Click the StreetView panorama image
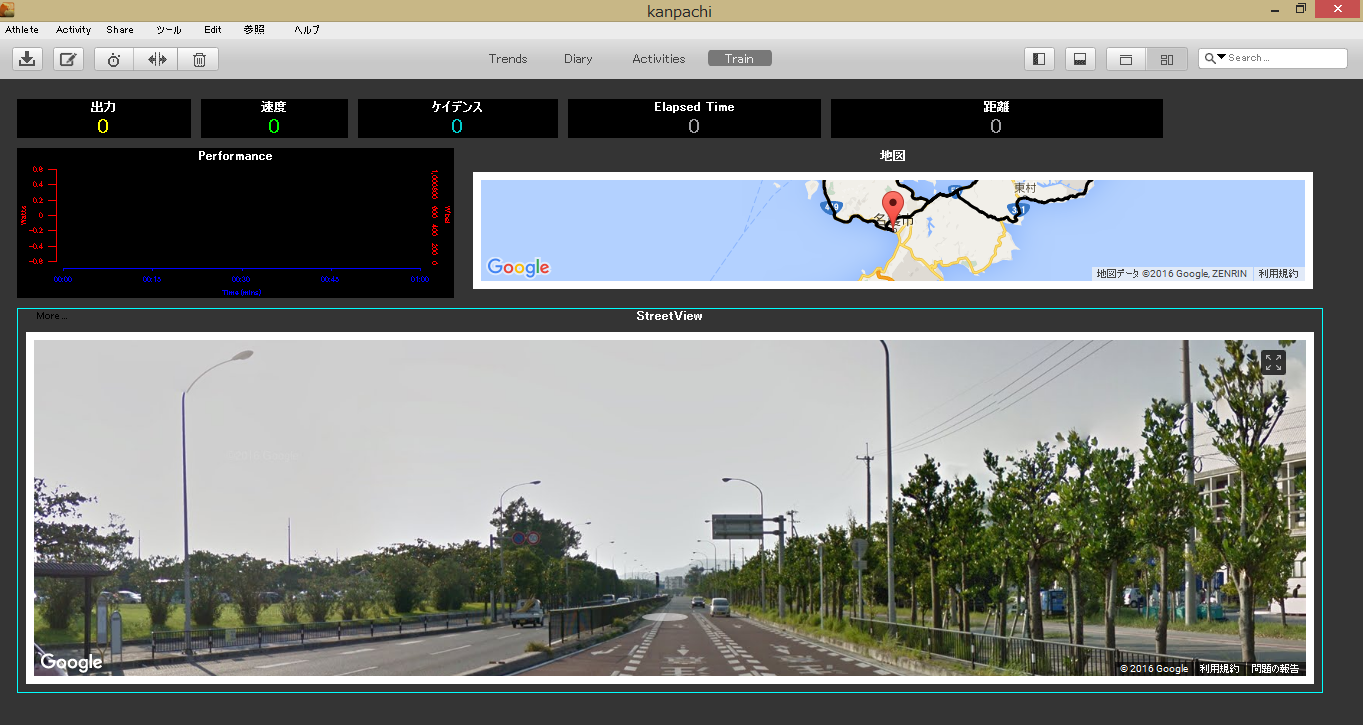 [670, 508]
